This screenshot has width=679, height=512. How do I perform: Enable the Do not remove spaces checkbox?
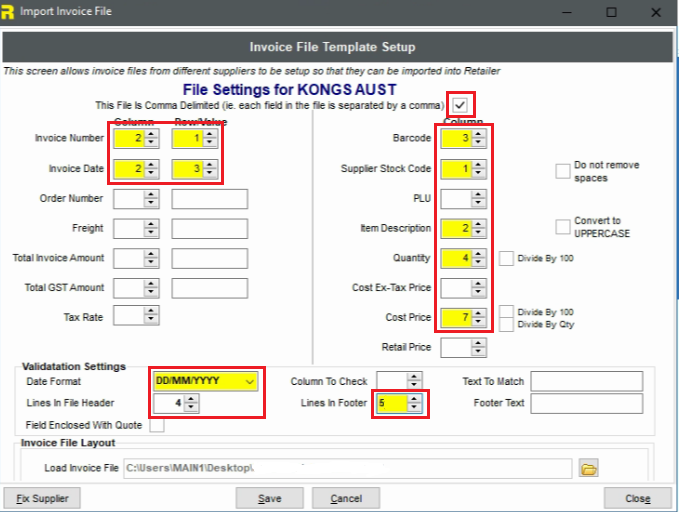coord(562,171)
